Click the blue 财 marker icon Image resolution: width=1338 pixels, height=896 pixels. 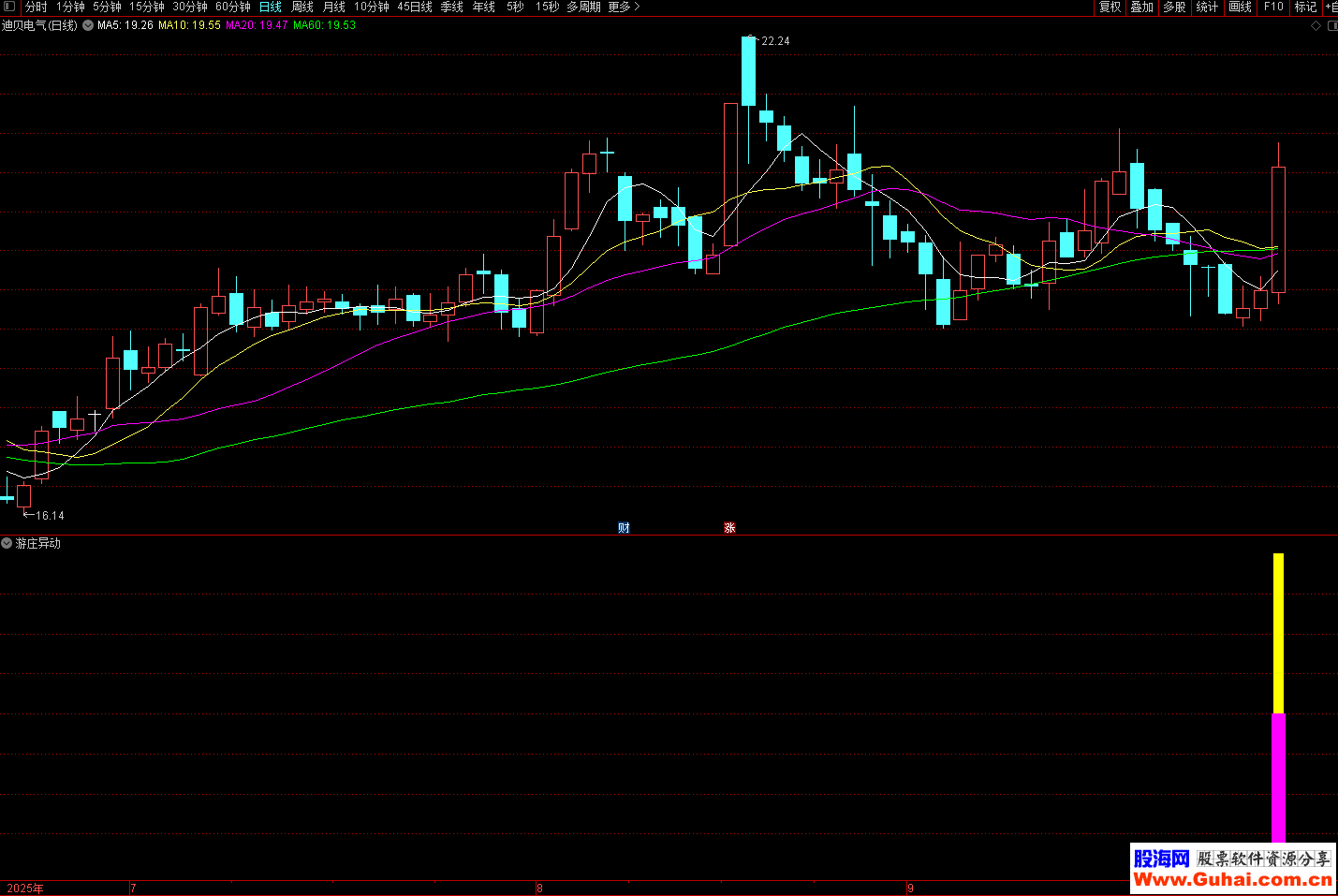[624, 528]
